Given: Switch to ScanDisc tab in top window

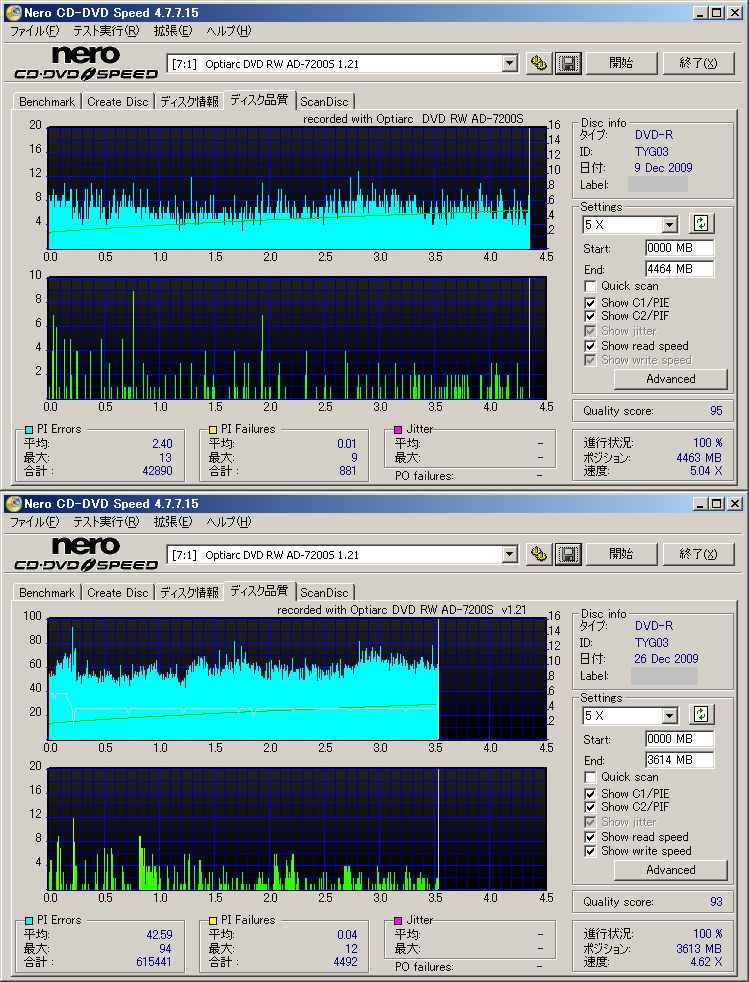Looking at the screenshot, I should tap(324, 101).
